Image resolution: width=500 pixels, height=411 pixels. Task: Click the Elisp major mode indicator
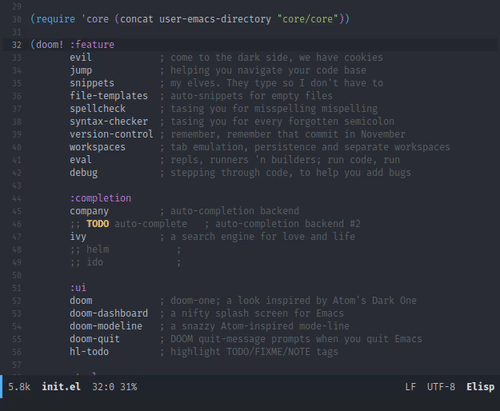pyautogui.click(x=480, y=387)
